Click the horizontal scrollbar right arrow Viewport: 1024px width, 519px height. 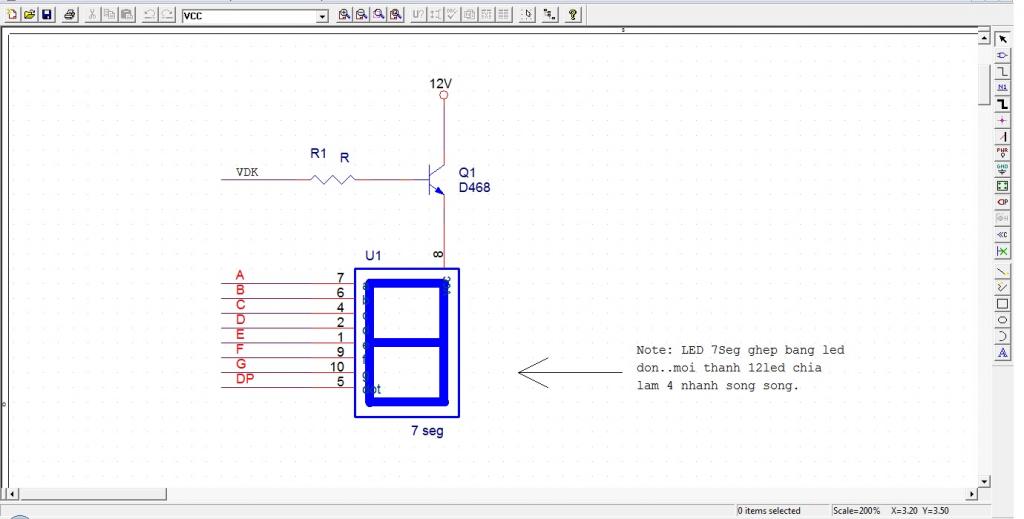(972, 494)
